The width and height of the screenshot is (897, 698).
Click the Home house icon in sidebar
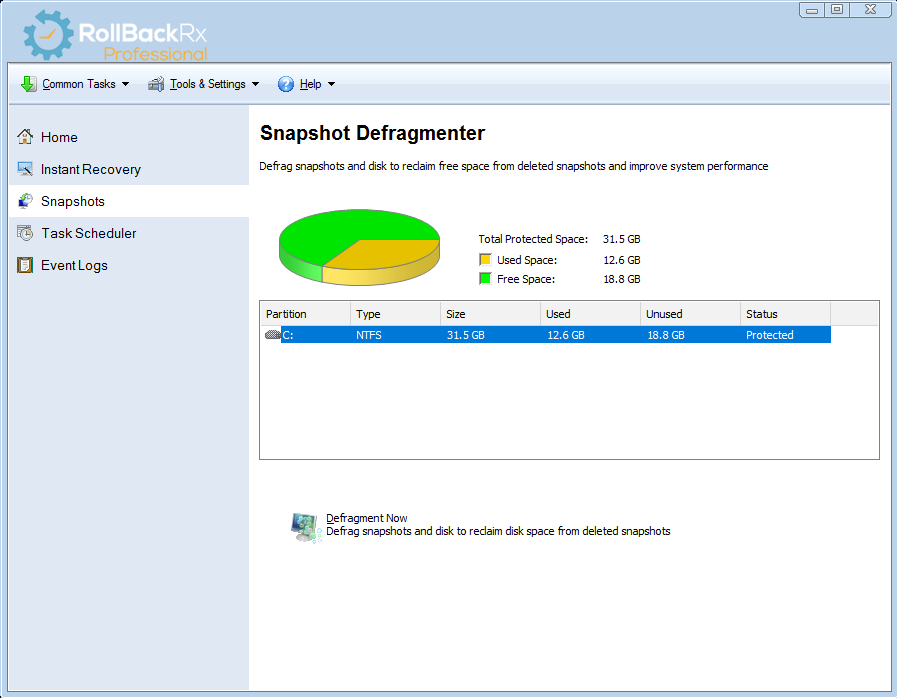tap(25, 137)
